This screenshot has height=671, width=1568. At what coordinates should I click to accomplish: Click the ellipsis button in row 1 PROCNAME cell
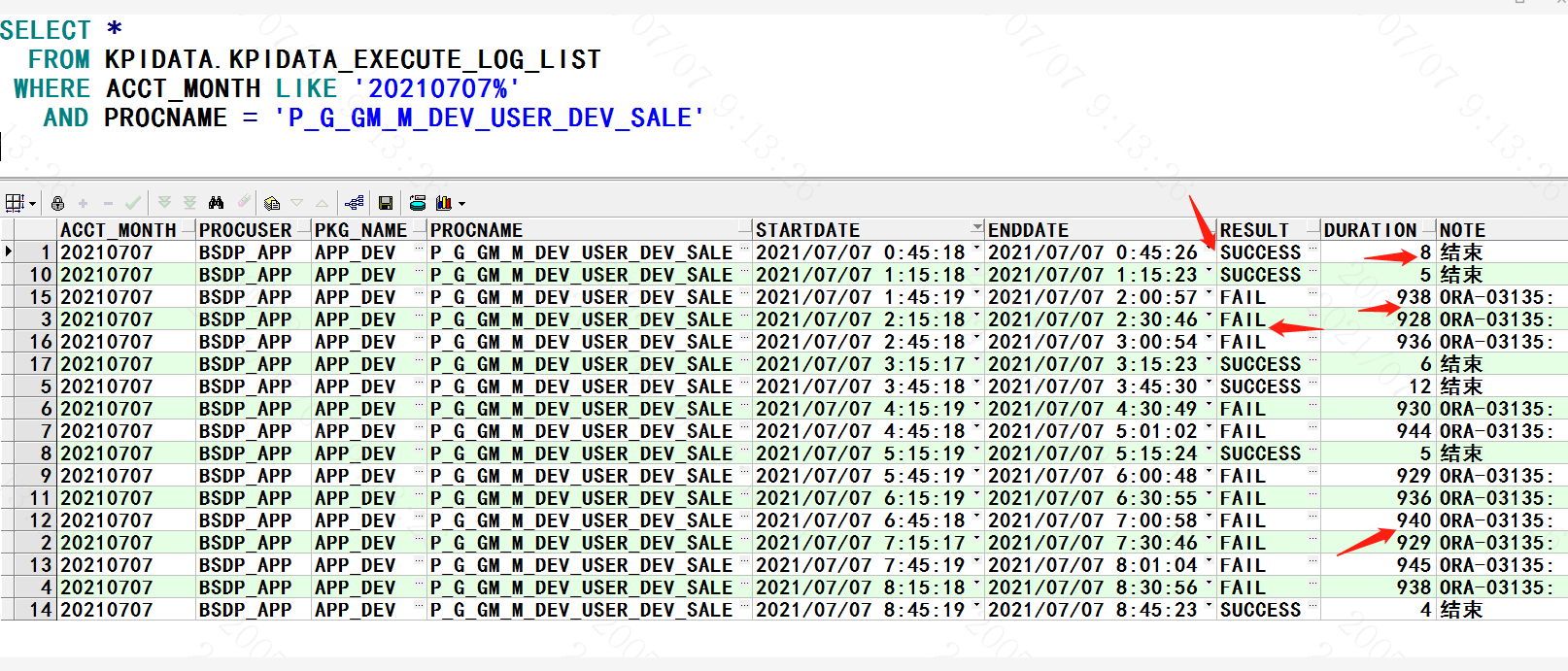point(744,250)
